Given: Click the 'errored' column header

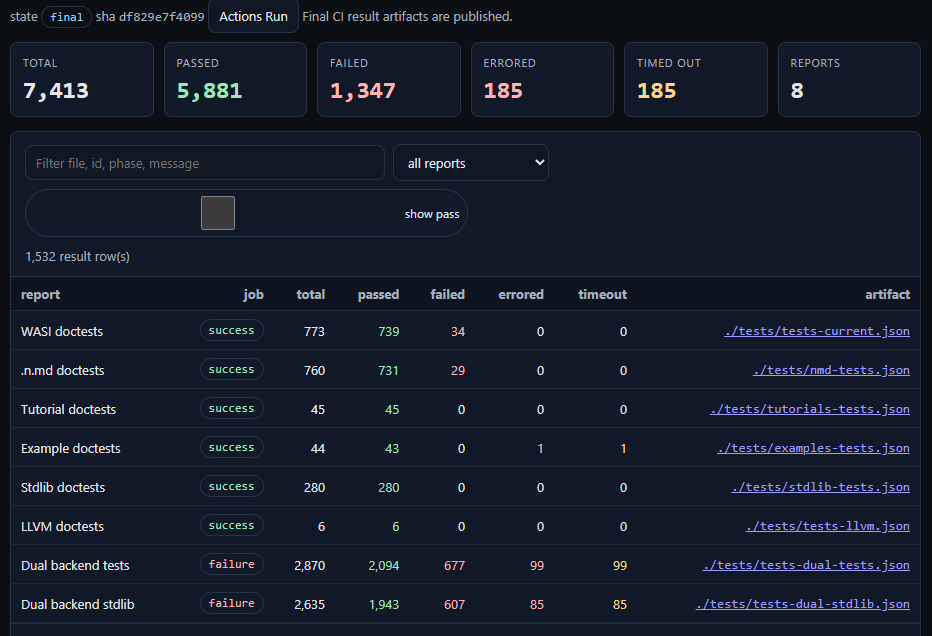Looking at the screenshot, I should tap(521, 295).
